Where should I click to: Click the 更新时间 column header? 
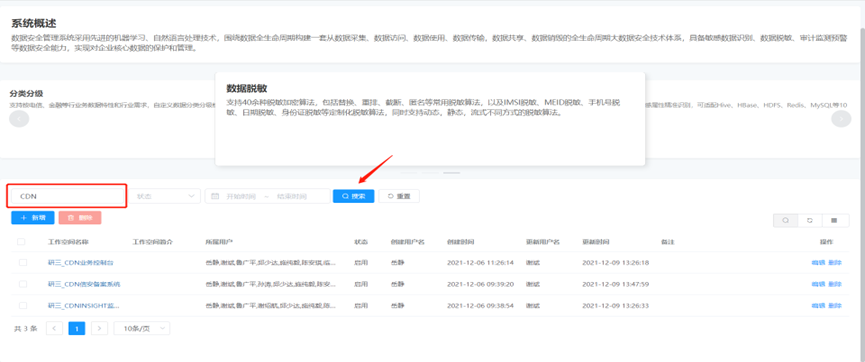[596, 242]
